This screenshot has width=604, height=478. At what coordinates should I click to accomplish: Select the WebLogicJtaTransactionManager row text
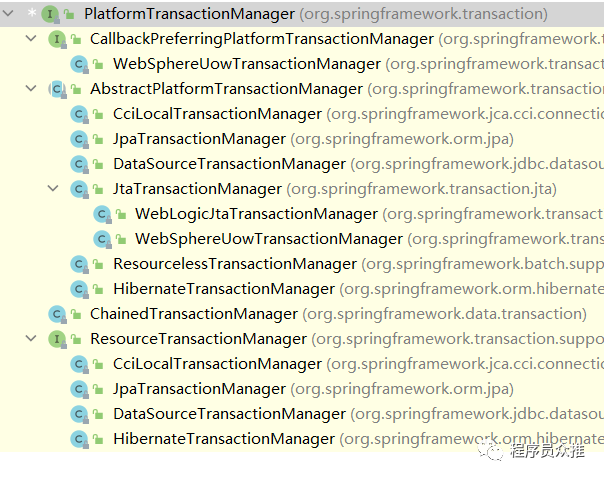tap(257, 214)
